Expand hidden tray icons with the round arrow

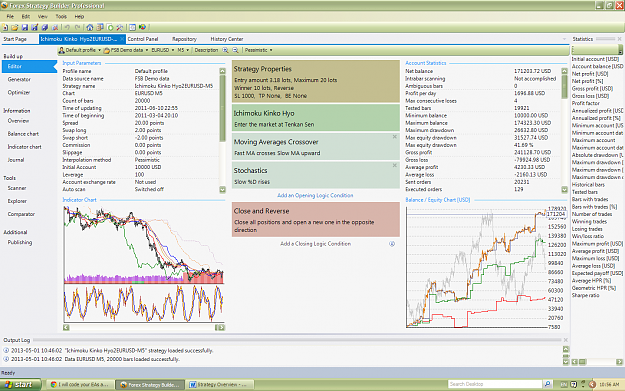[x=592, y=384]
